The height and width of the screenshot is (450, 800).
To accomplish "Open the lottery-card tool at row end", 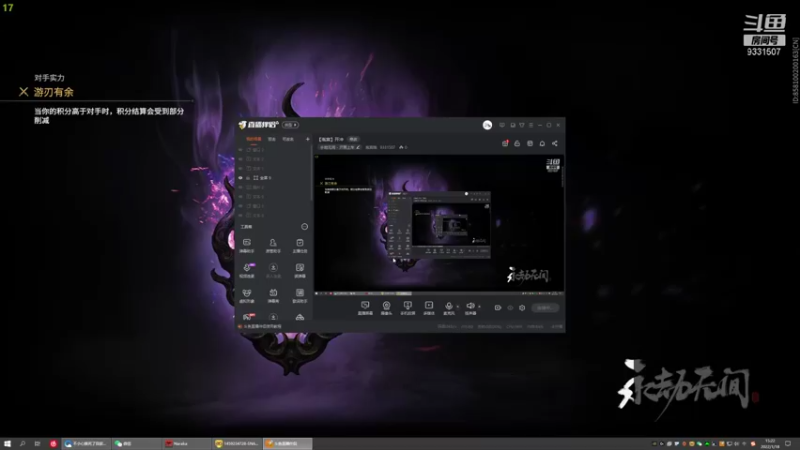I will [x=299, y=270].
